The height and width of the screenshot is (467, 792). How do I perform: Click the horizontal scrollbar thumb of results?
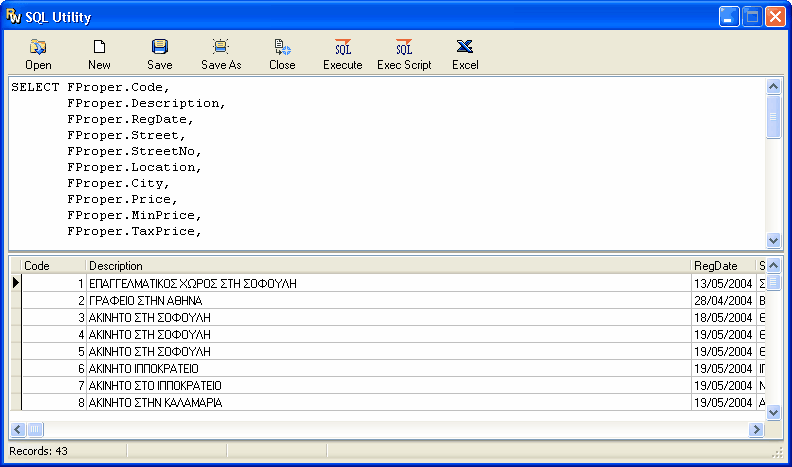pyautogui.click(x=35, y=430)
